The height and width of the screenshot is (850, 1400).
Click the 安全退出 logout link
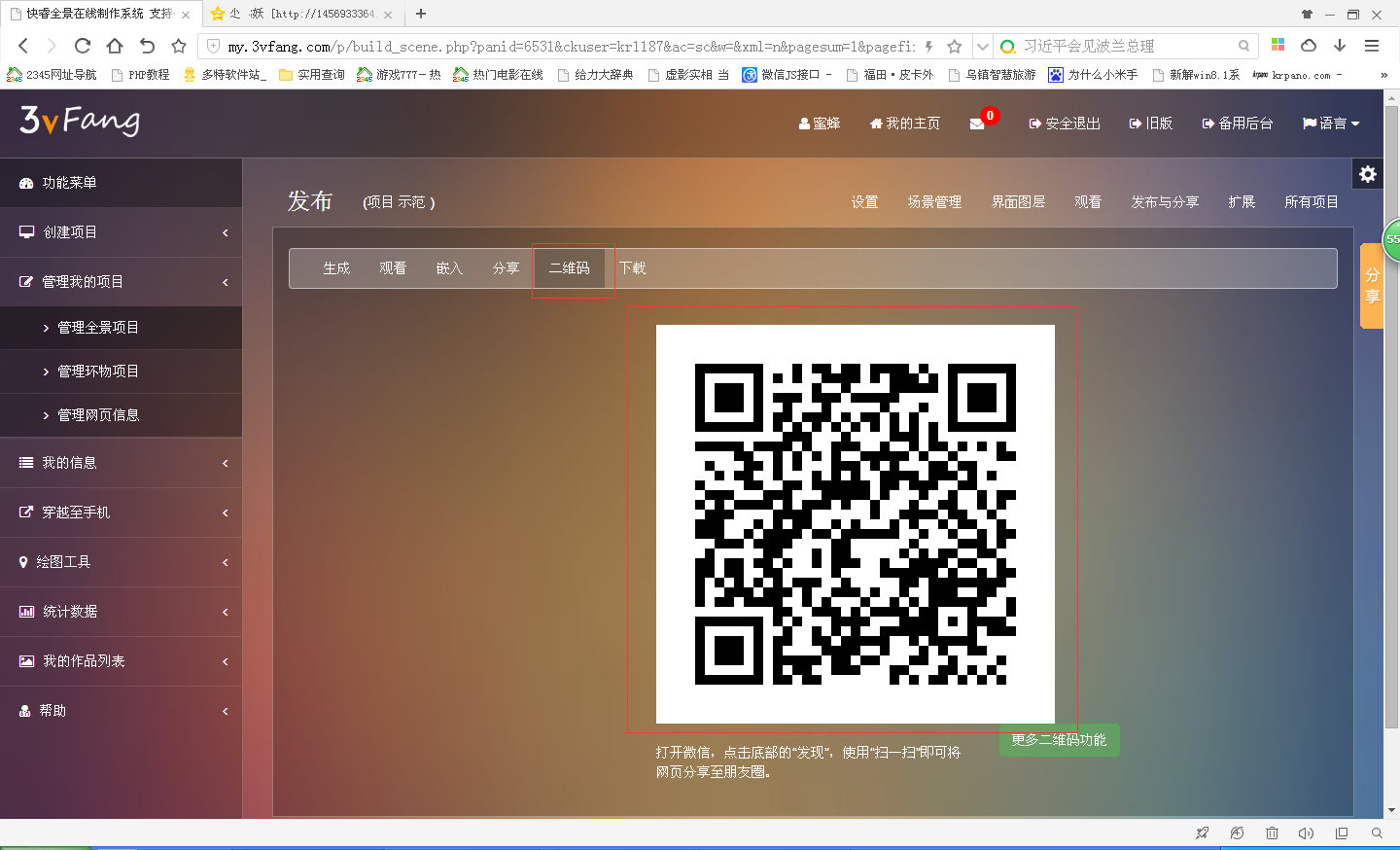point(1065,124)
